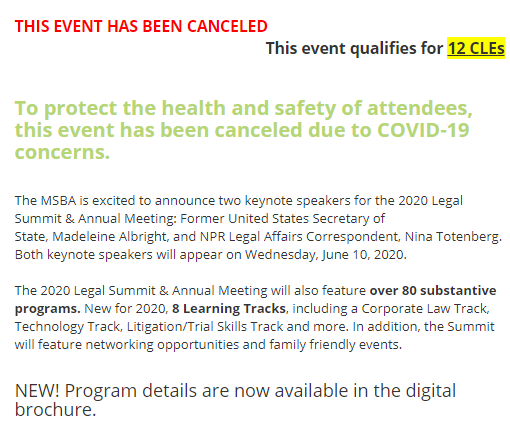Click the red 'THIS EVENT HAS BEEN CANCELED' heading
510x441 pixels.
141,26
